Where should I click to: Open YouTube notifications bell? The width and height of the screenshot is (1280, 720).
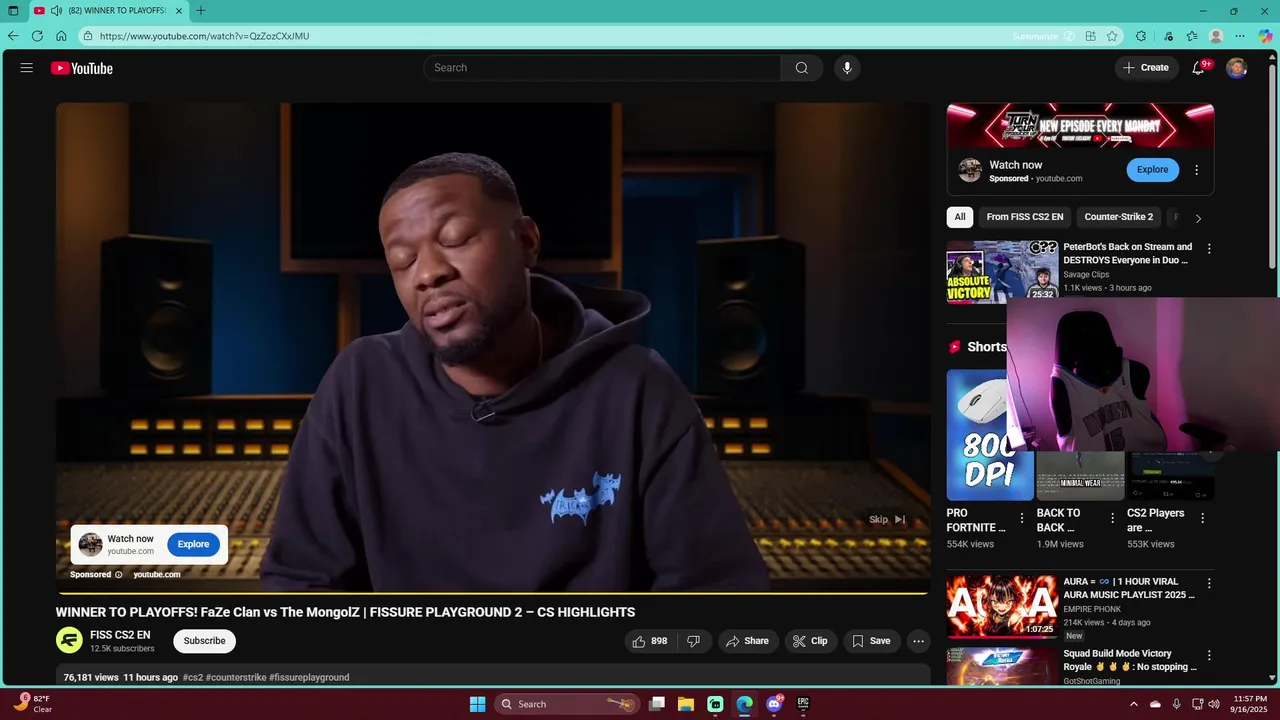coord(1198,68)
